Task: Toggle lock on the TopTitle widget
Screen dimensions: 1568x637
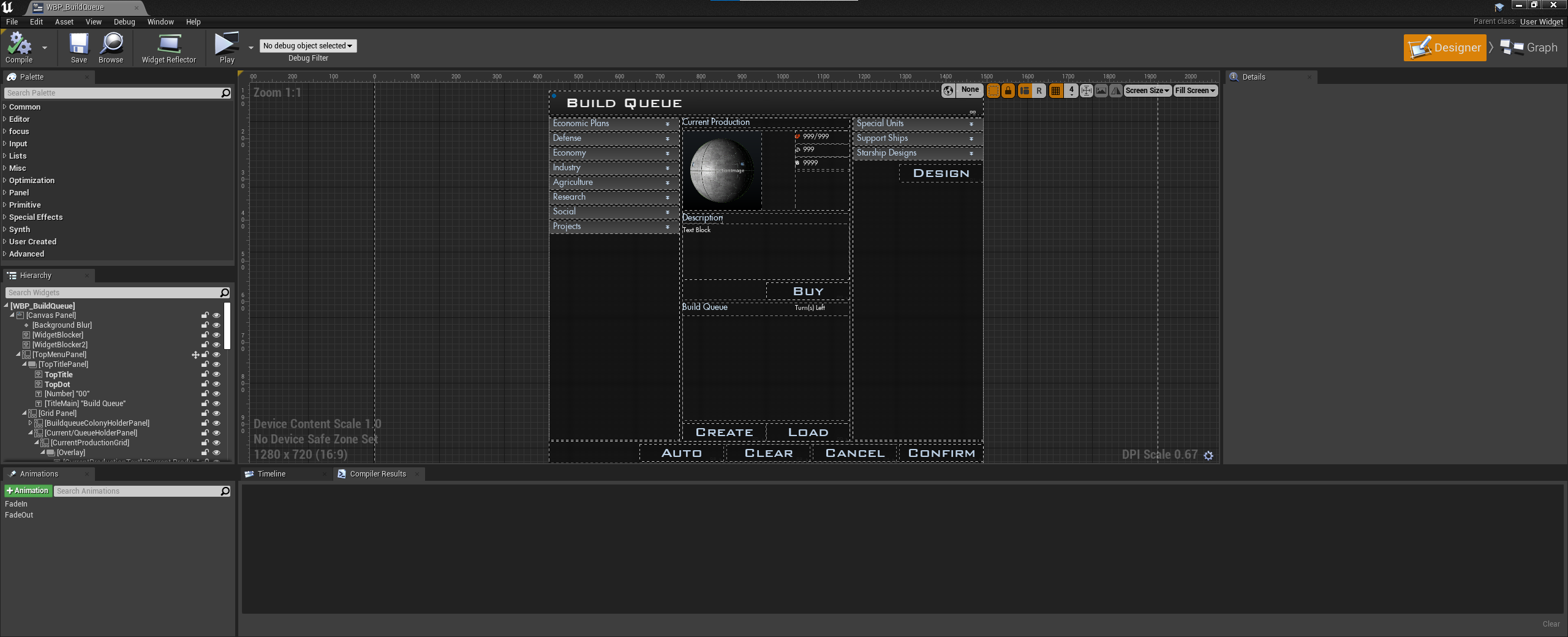Action: (205, 374)
